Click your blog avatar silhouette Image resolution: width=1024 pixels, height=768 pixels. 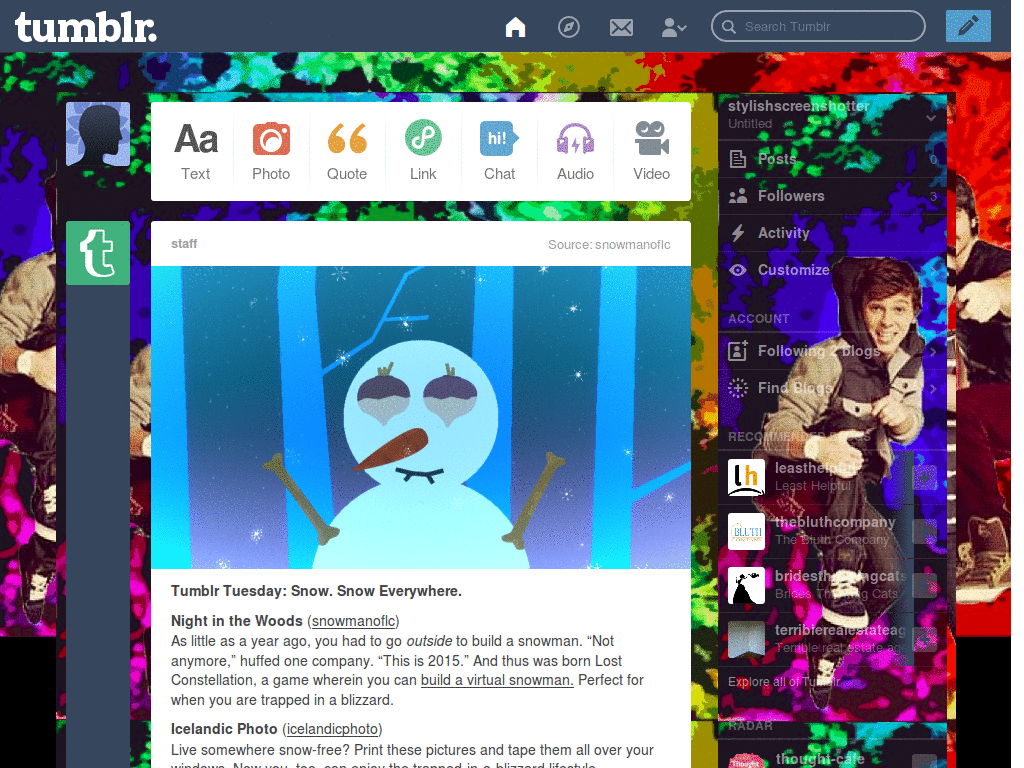tap(98, 134)
